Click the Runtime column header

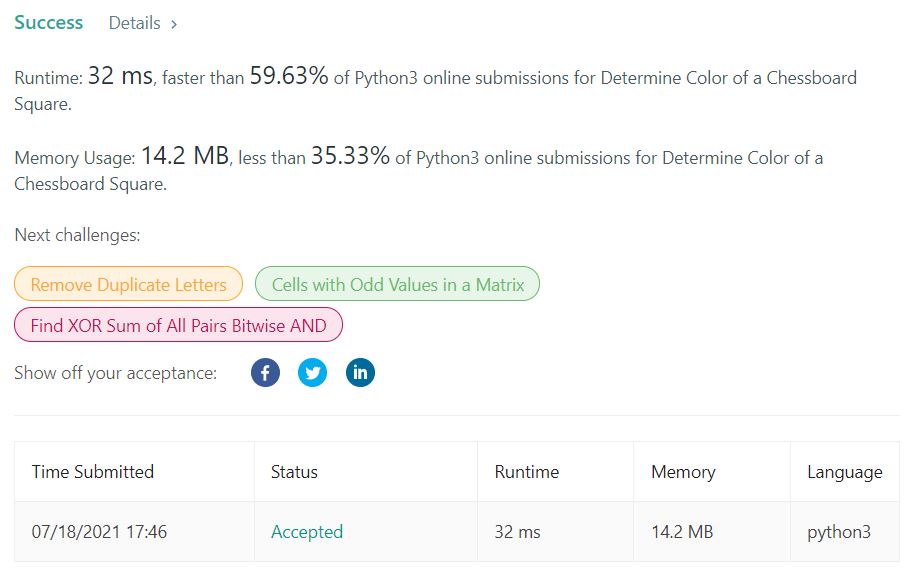click(x=527, y=472)
